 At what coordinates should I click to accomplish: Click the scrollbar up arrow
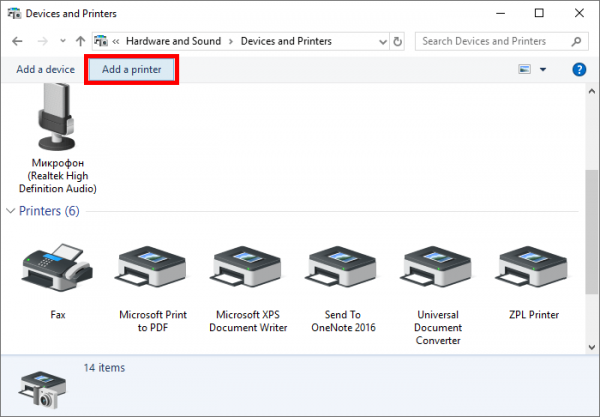tap(592, 91)
